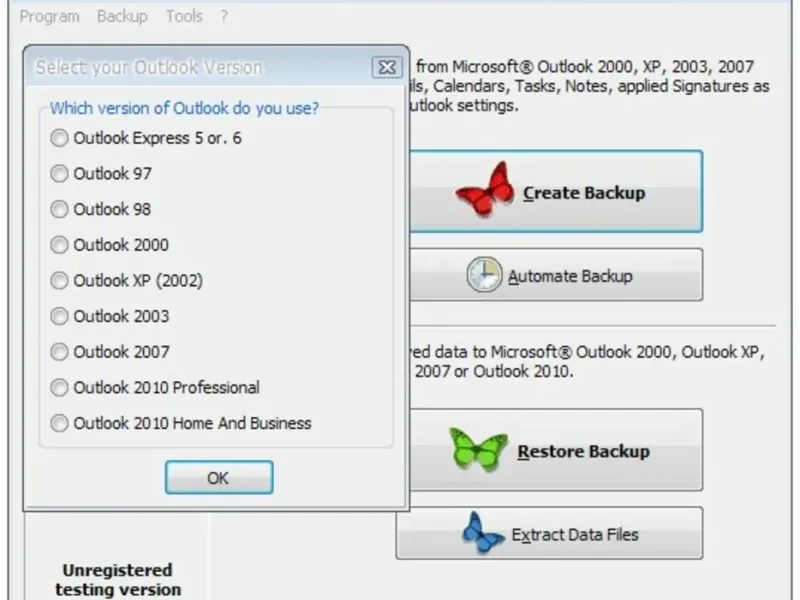Open Extract Data Files by its label
The height and width of the screenshot is (600, 800).
coord(575,535)
